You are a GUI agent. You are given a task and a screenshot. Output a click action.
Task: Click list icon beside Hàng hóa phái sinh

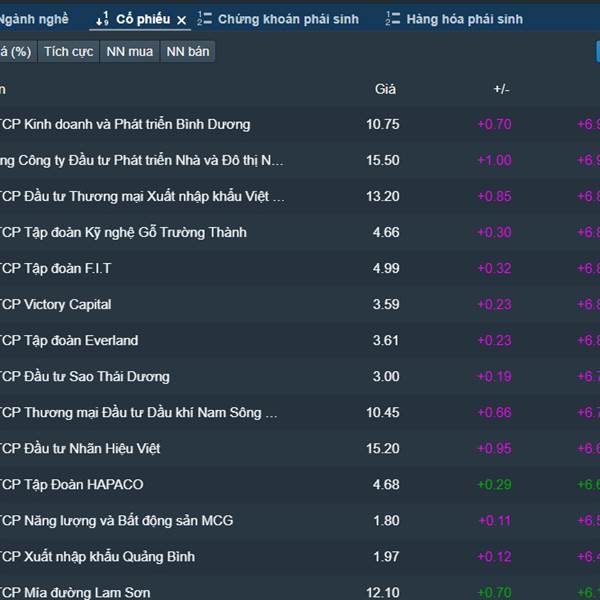(x=393, y=18)
